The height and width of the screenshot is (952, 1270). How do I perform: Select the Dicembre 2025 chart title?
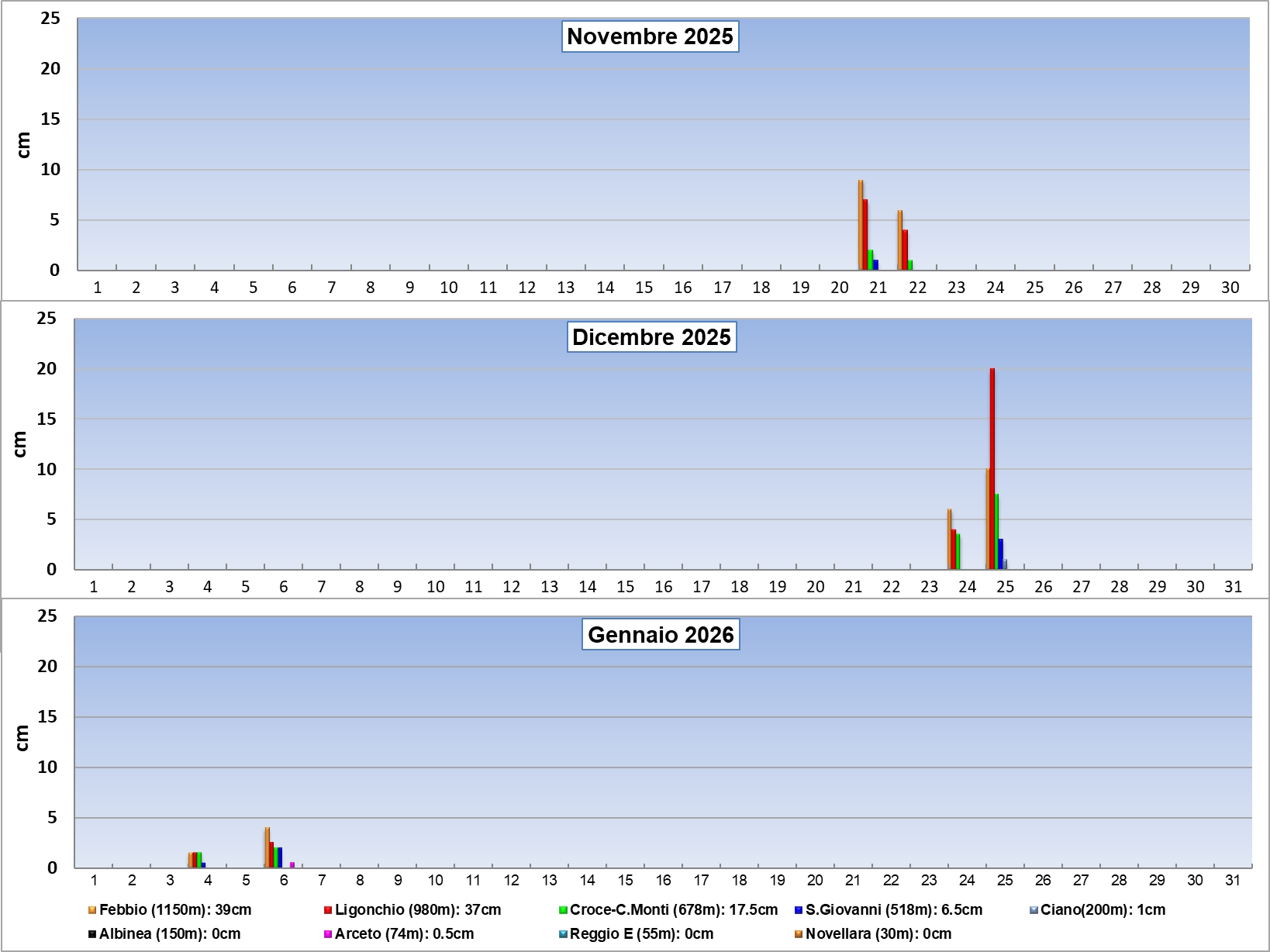(x=651, y=337)
